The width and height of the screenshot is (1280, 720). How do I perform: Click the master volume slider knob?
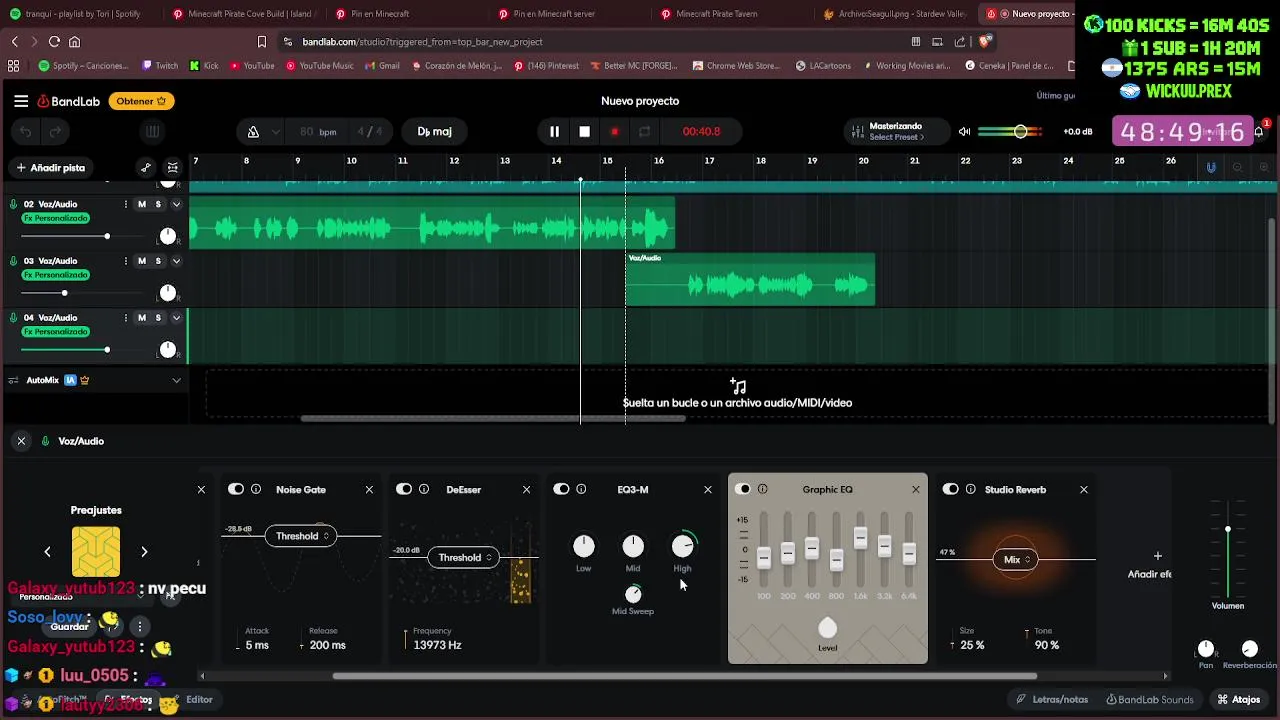[x=1020, y=132]
